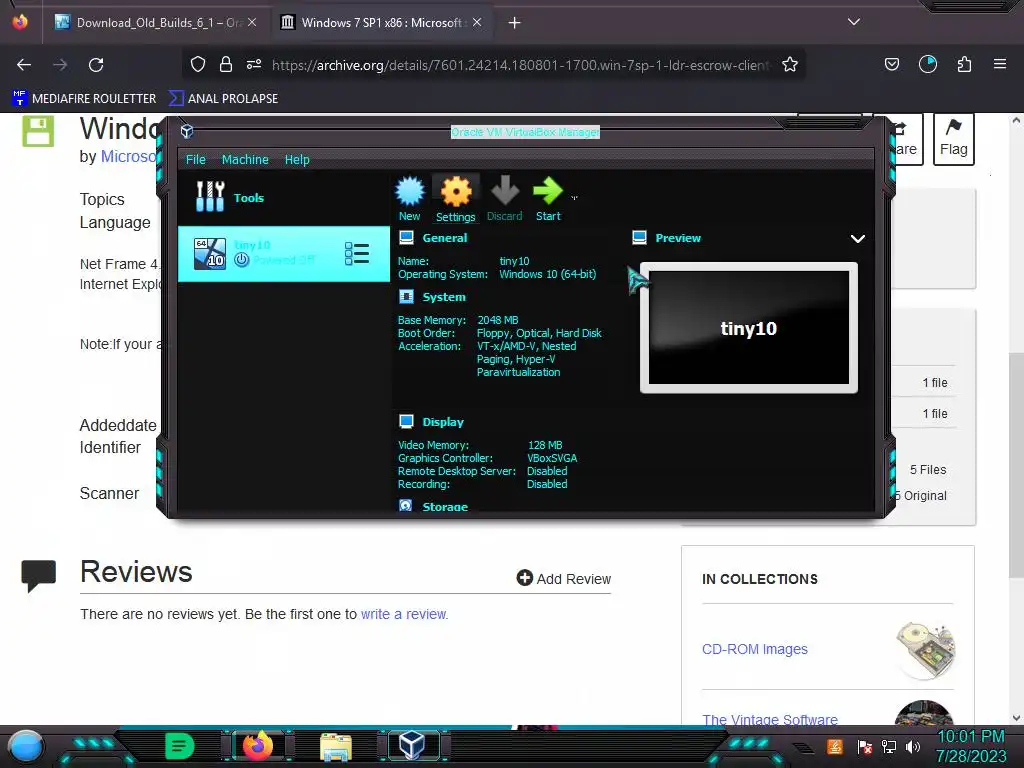Click the site permissions icon in address bar
Screen dimensions: 1024x768
point(254,64)
